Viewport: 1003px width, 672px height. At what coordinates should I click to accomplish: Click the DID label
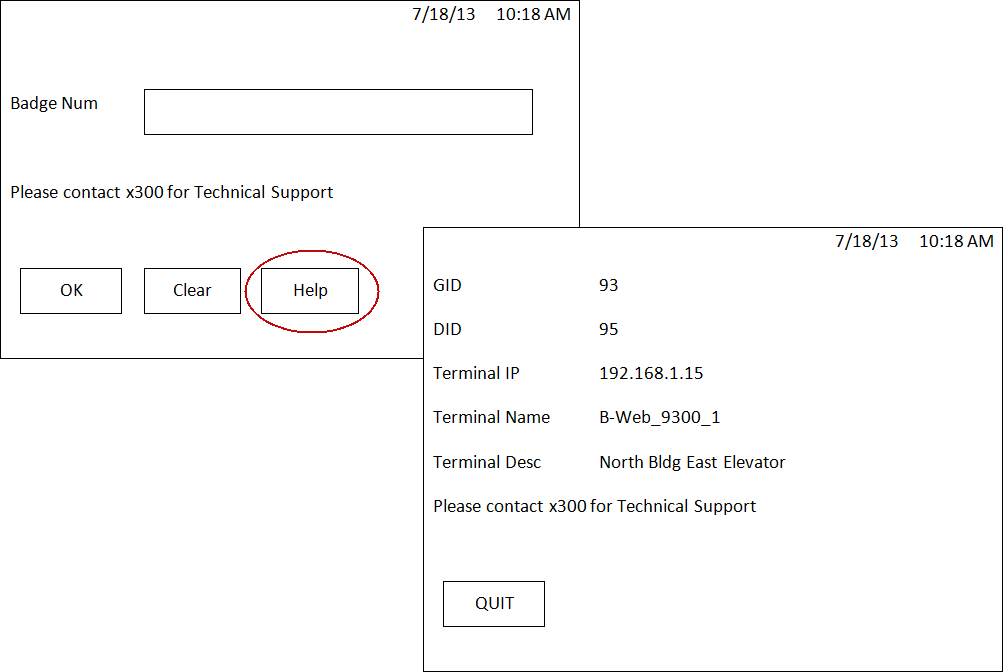[447, 329]
